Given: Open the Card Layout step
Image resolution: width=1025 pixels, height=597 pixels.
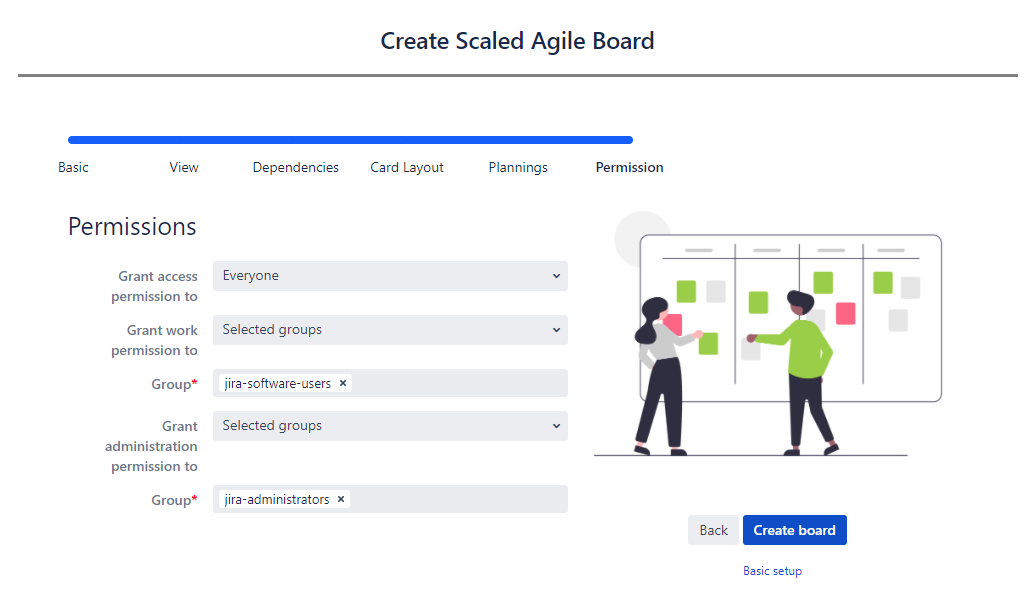Looking at the screenshot, I should coord(407,167).
